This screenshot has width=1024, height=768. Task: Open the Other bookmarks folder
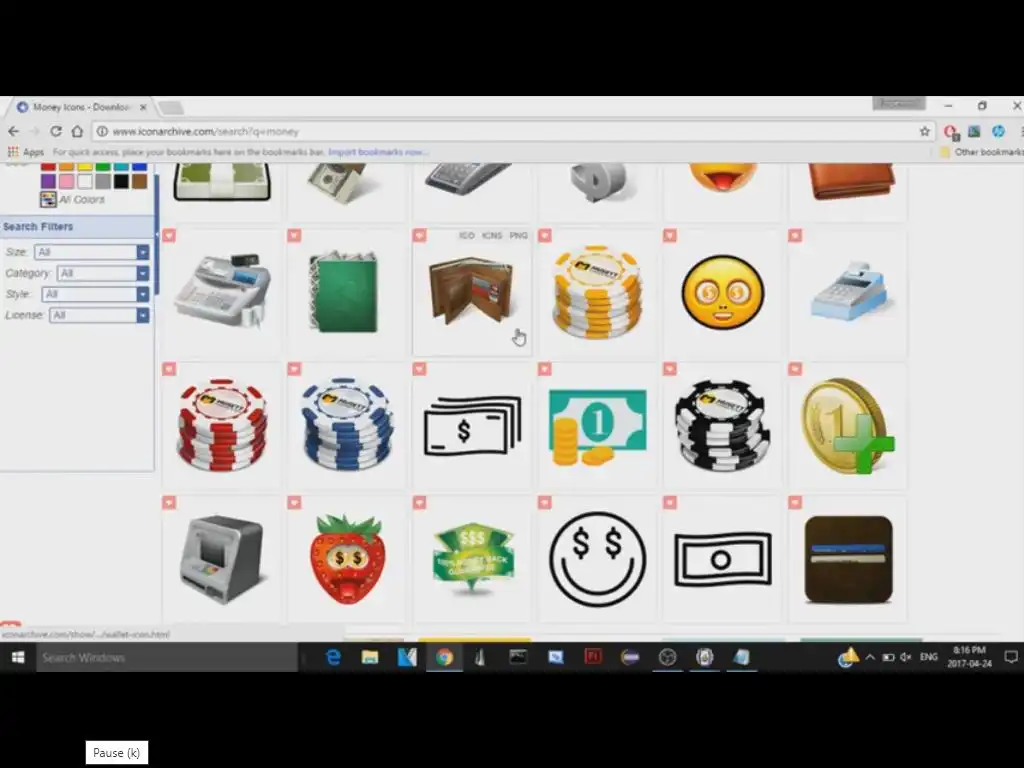981,152
